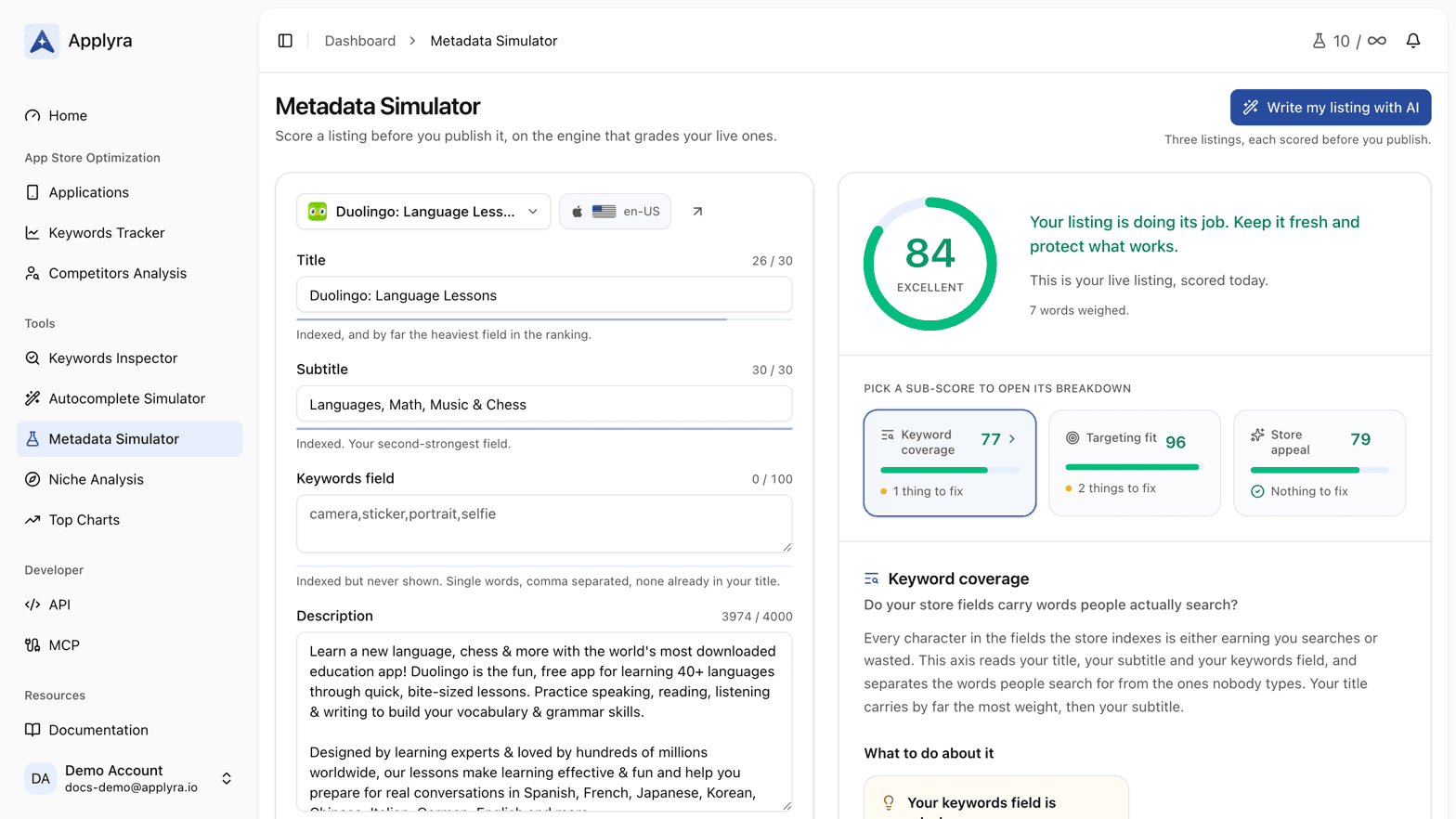
Task: Click the 'Your keywords field is' tip card
Action: [996, 799]
